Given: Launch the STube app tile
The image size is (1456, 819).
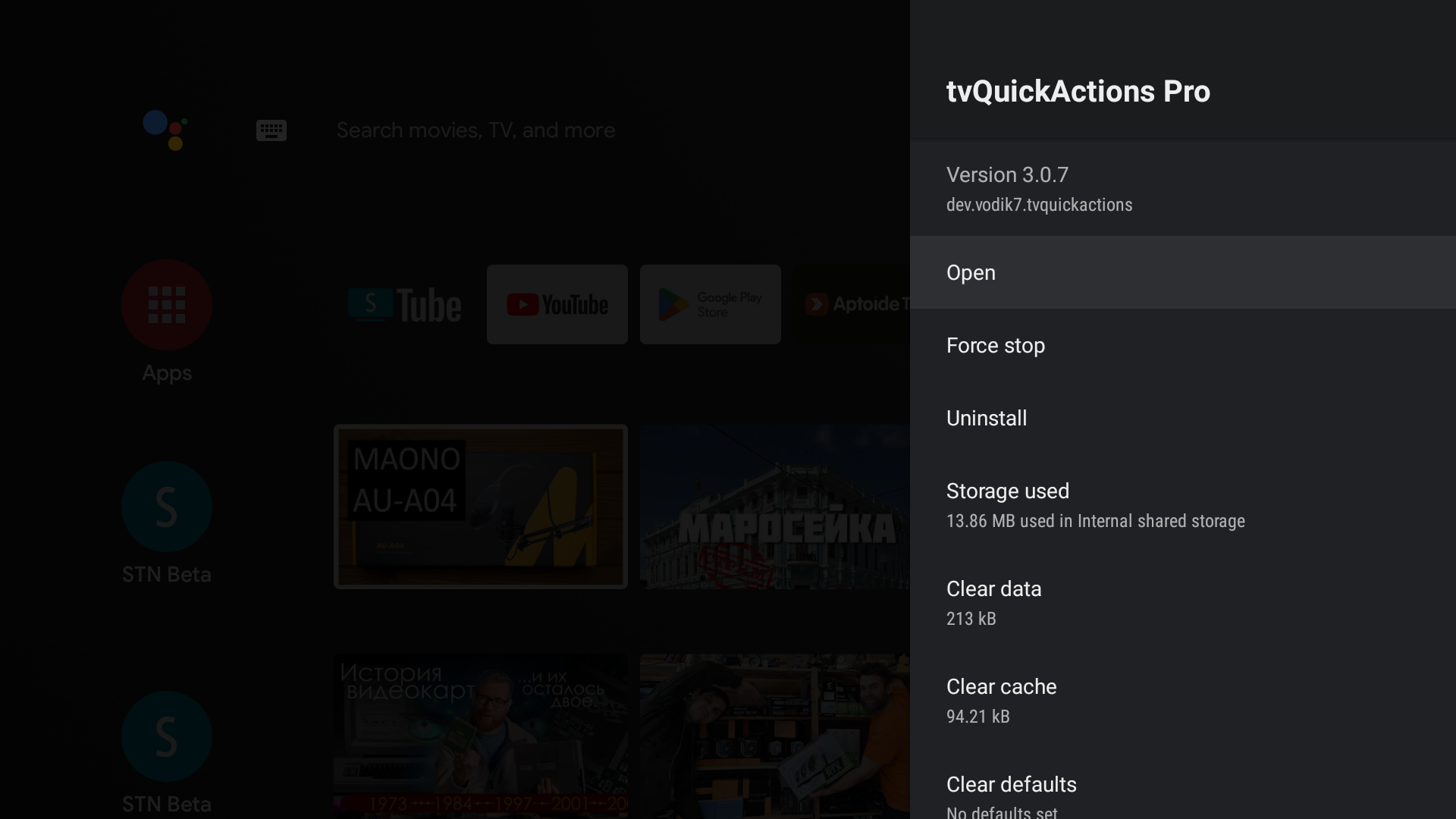Looking at the screenshot, I should click(404, 305).
